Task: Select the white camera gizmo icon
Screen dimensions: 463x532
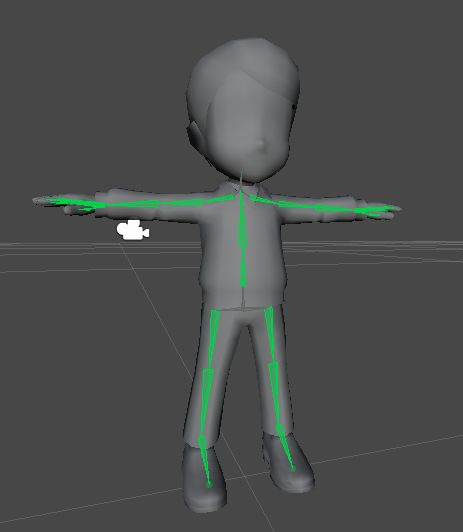Action: pyautogui.click(x=133, y=230)
